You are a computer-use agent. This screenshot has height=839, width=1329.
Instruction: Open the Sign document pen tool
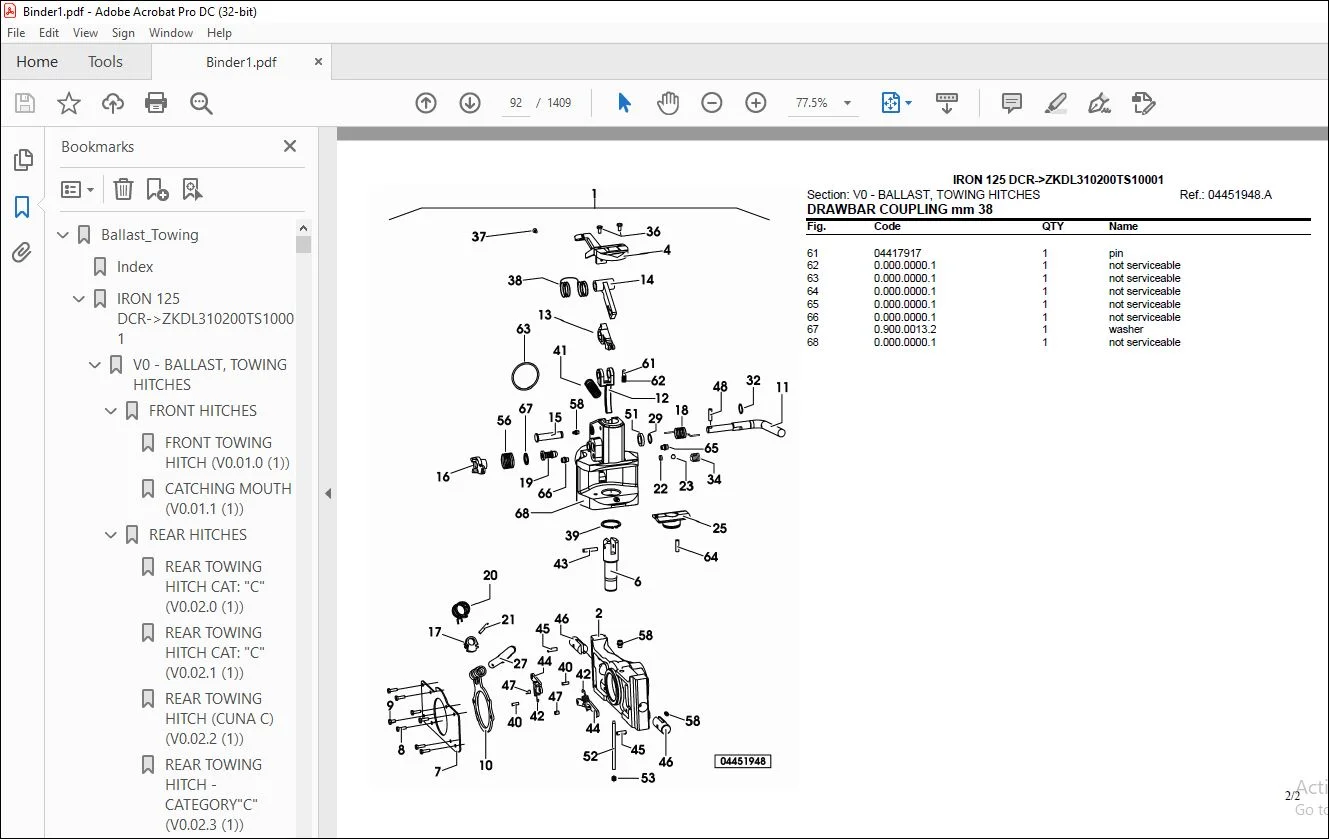coord(1100,103)
